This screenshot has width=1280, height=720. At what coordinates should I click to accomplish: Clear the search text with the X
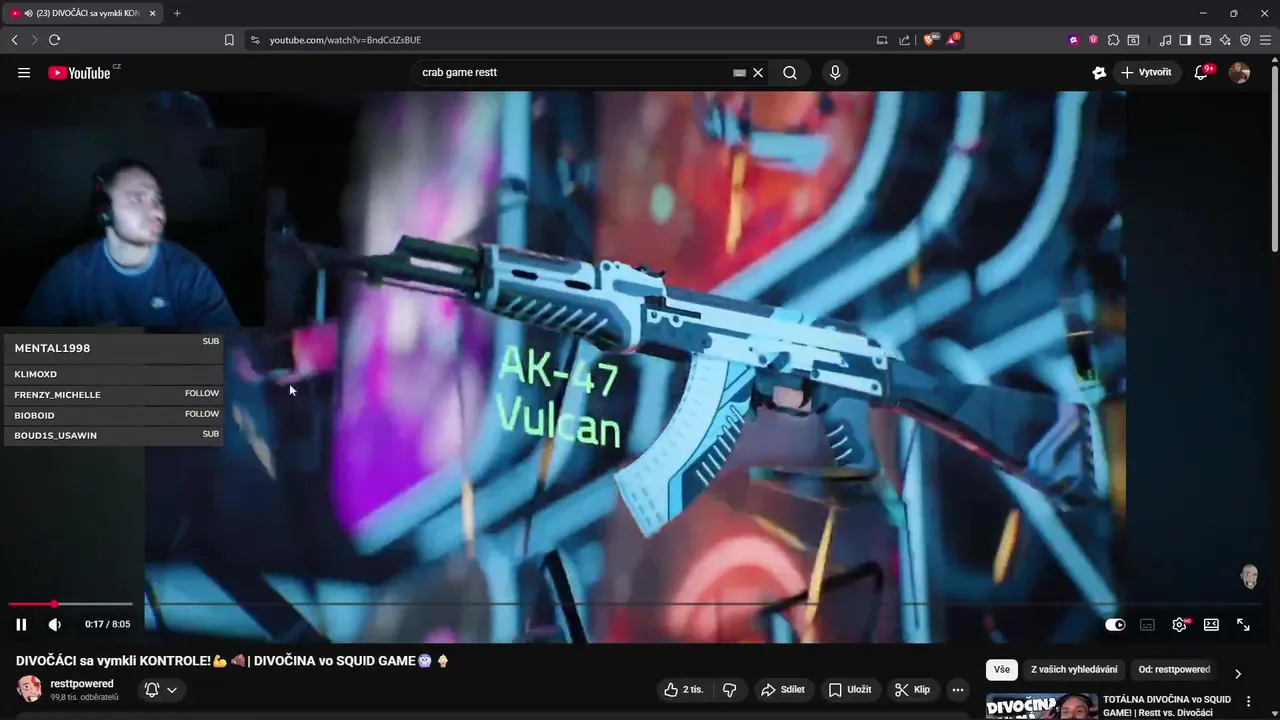[758, 72]
